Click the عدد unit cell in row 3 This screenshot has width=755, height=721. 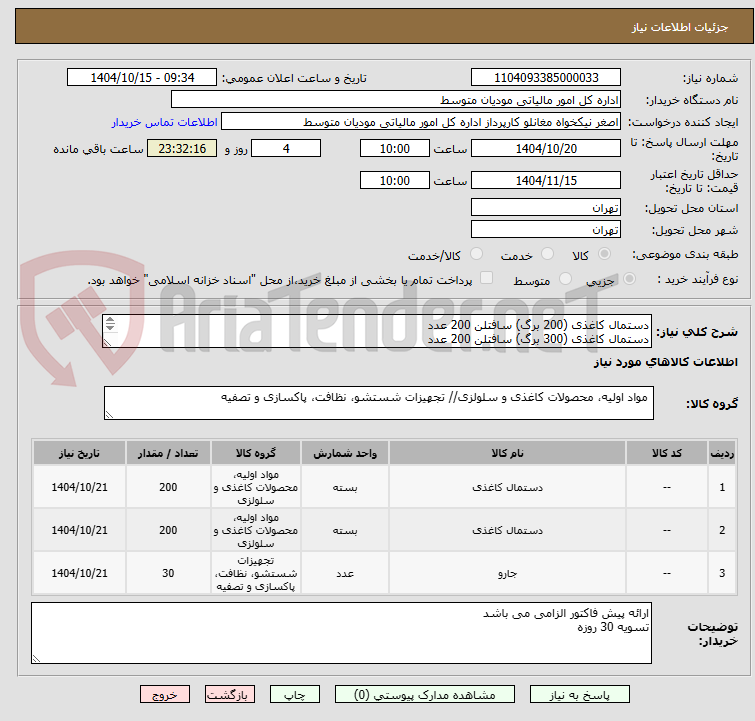(345, 573)
